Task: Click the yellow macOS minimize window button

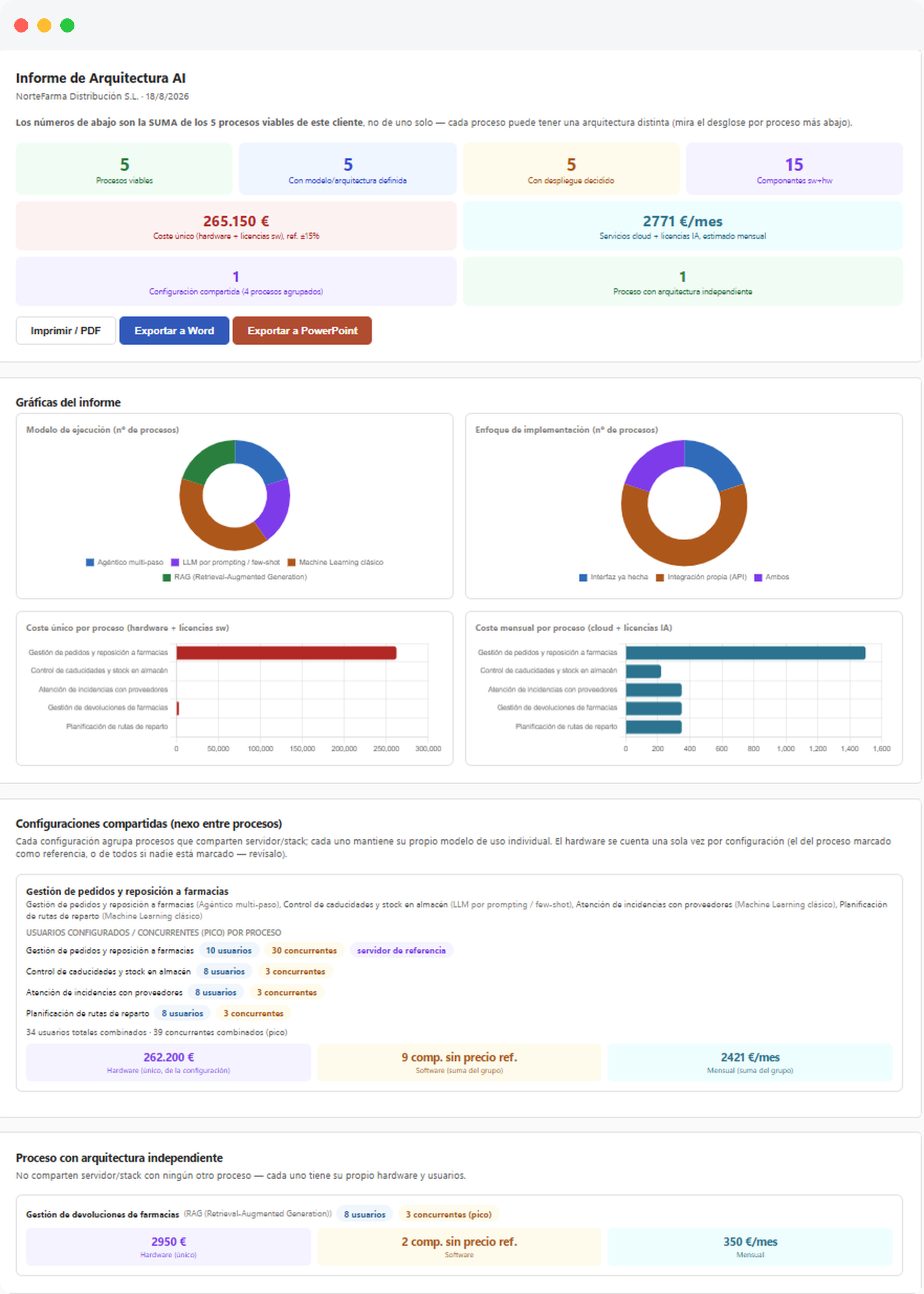Action: click(45, 26)
